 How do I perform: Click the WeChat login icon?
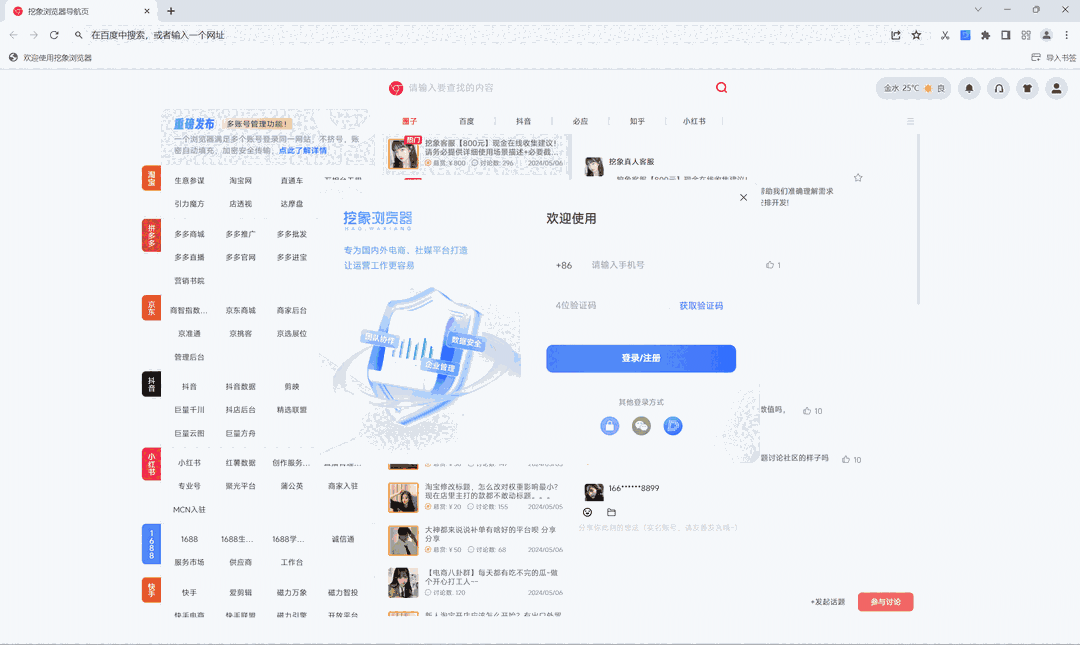pyautogui.click(x=641, y=426)
